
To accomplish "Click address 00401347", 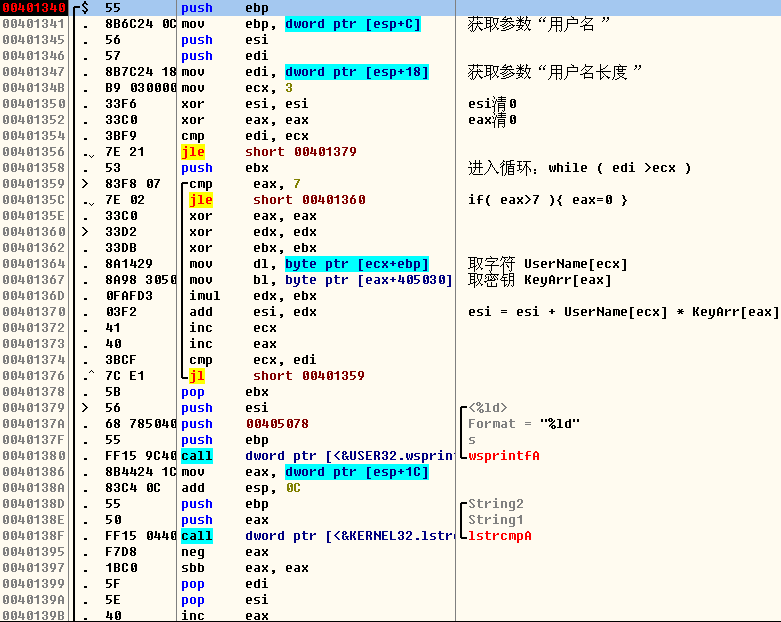I will click(34, 72).
